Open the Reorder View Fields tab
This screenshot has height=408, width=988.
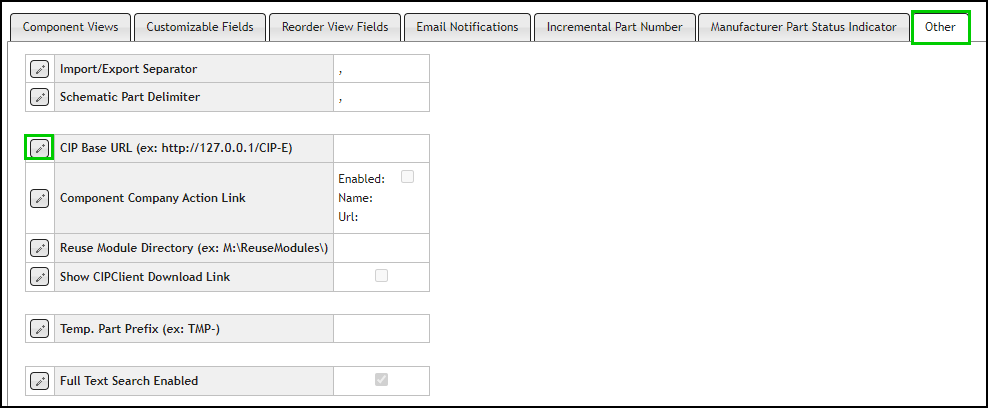(x=335, y=27)
